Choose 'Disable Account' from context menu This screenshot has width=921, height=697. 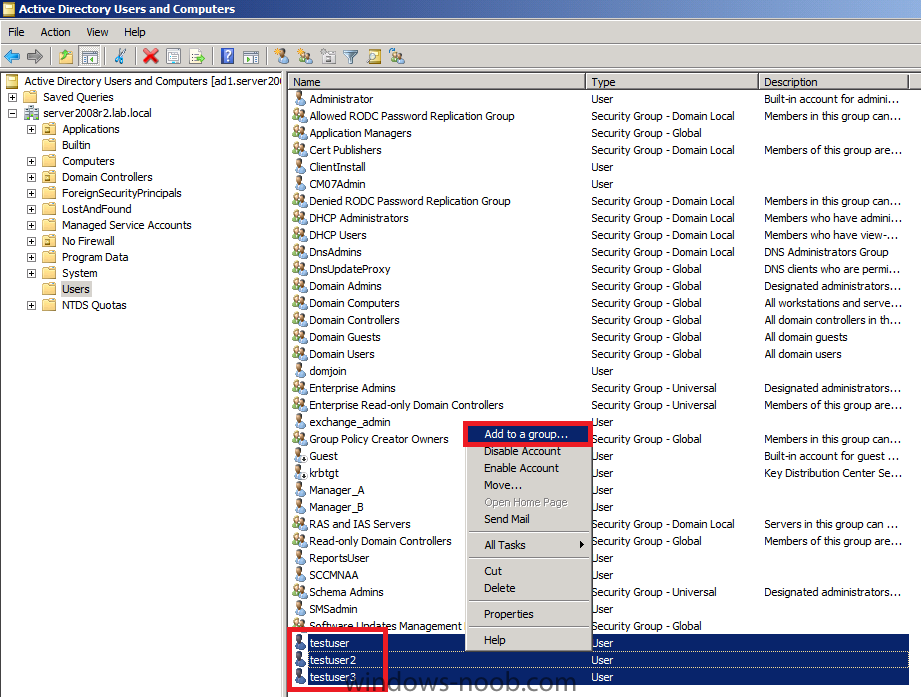tap(529, 451)
